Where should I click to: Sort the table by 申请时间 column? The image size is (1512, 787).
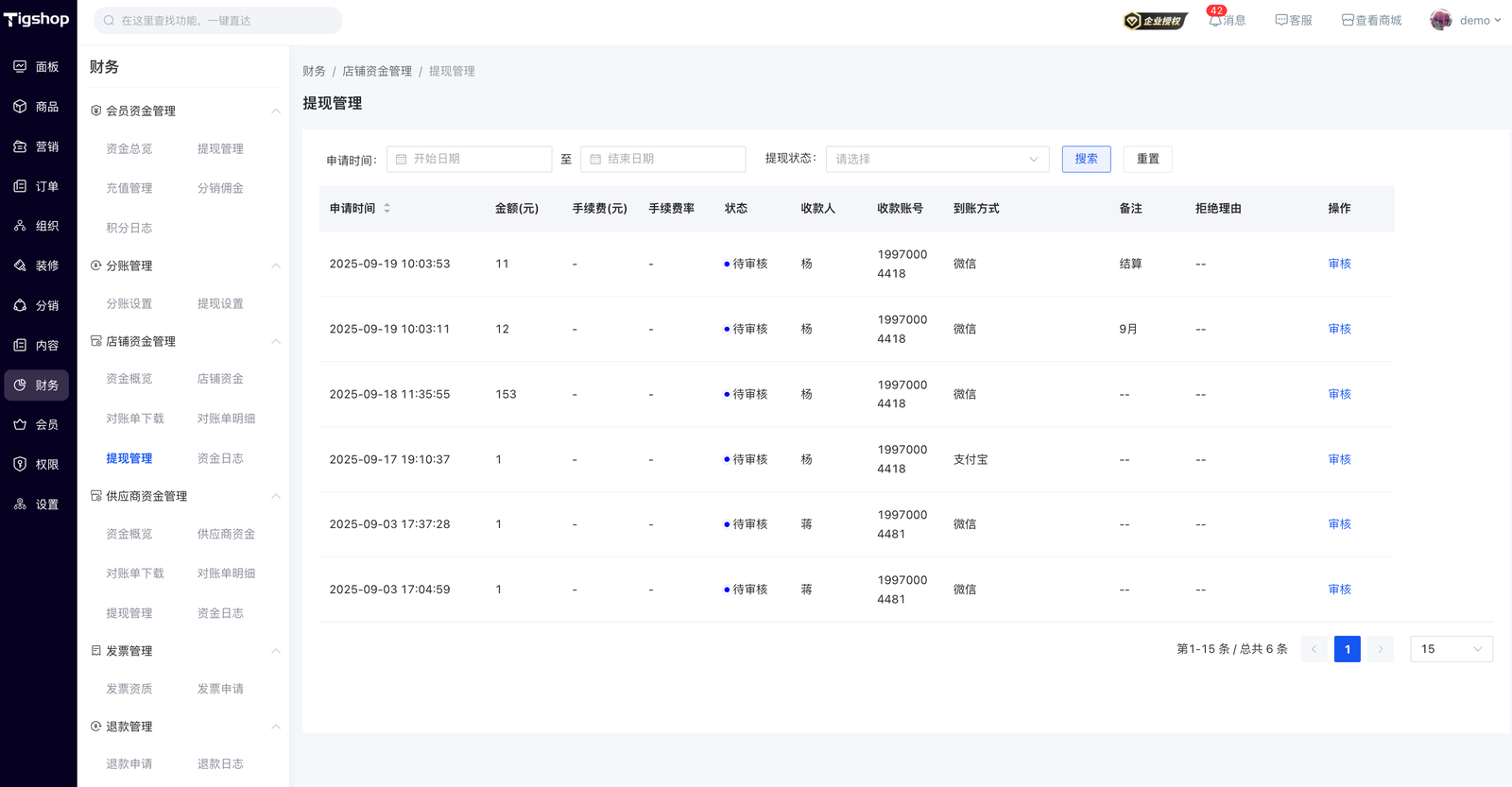[x=387, y=208]
